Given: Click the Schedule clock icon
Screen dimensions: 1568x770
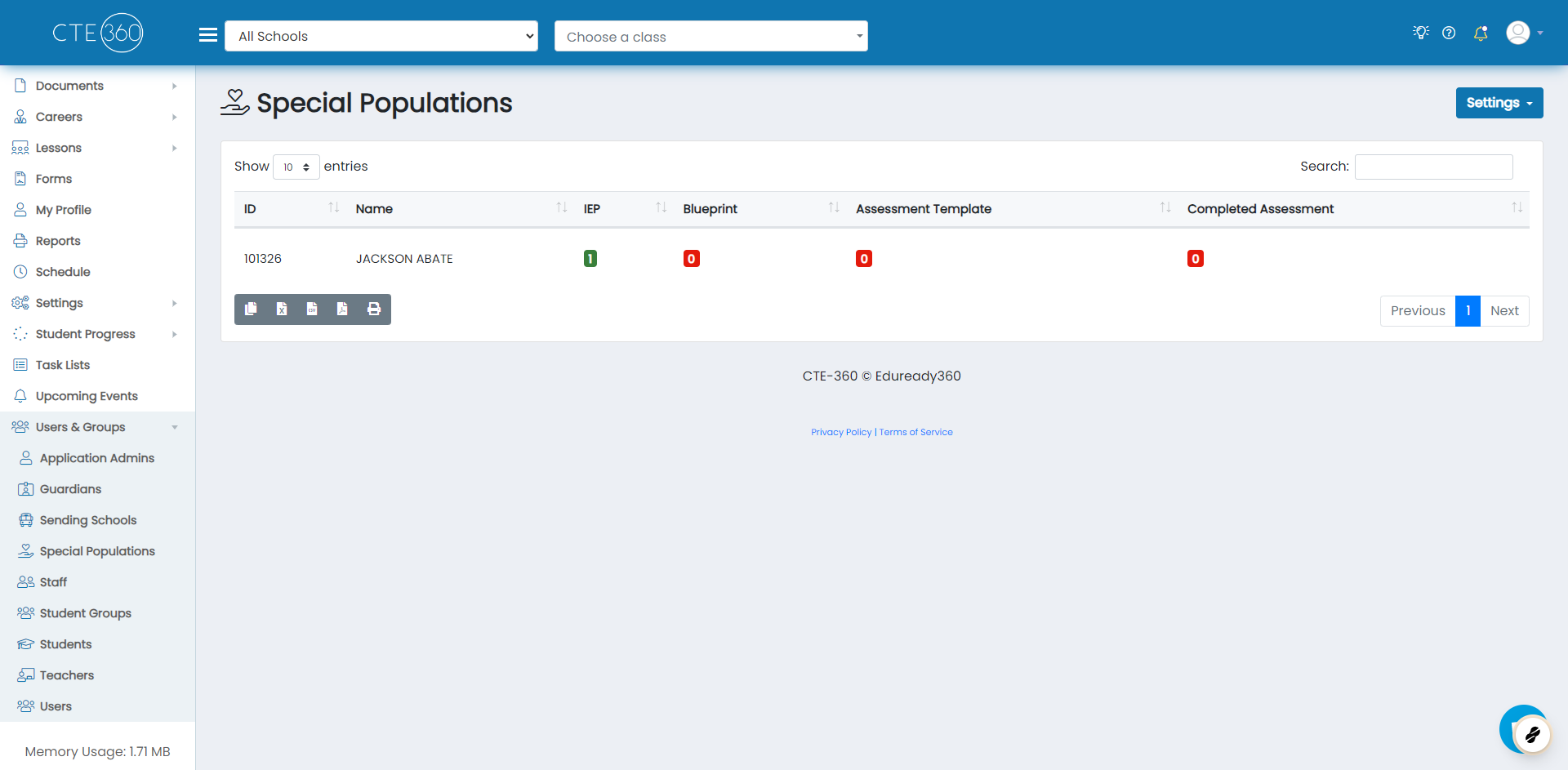Looking at the screenshot, I should (20, 272).
